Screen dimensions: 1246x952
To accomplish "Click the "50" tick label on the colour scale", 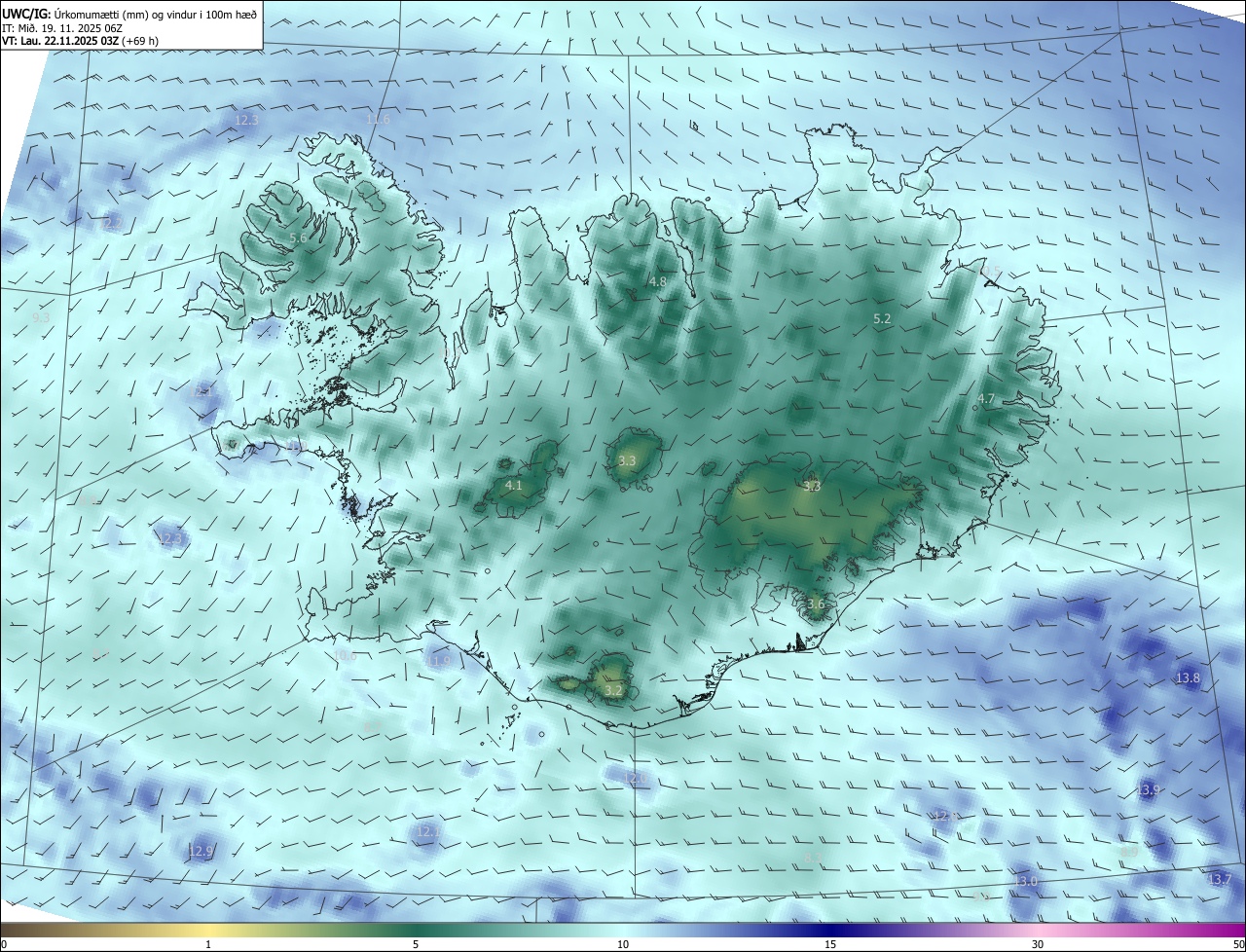I will click(x=1238, y=945).
